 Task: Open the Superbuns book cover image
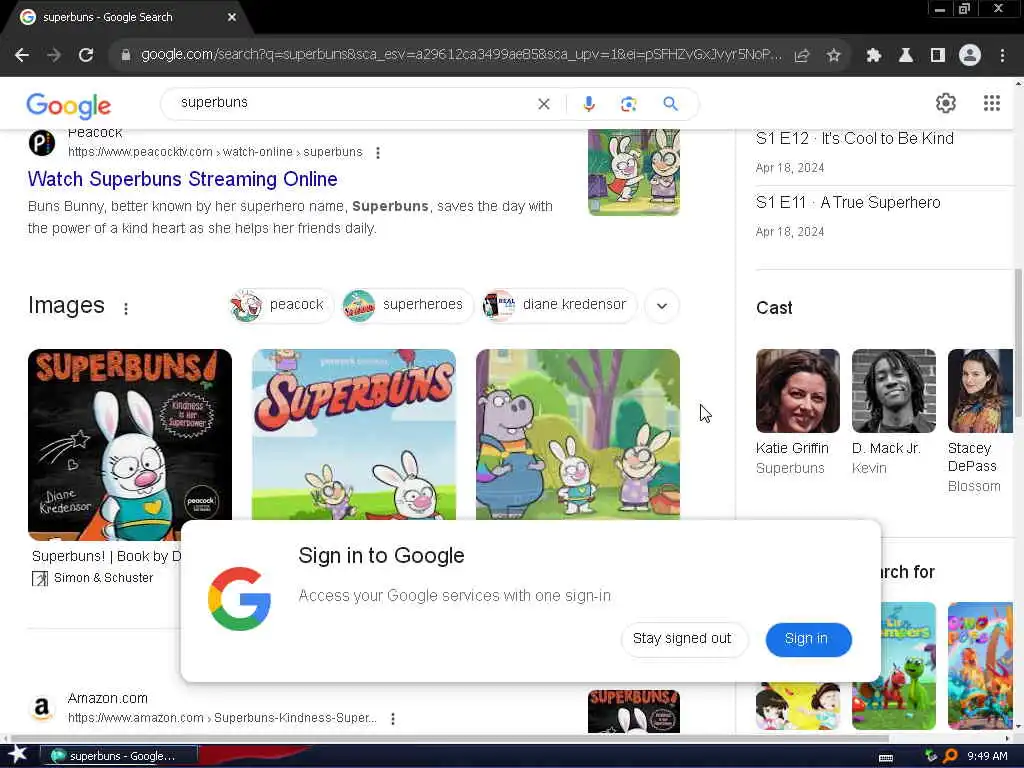tap(130, 444)
